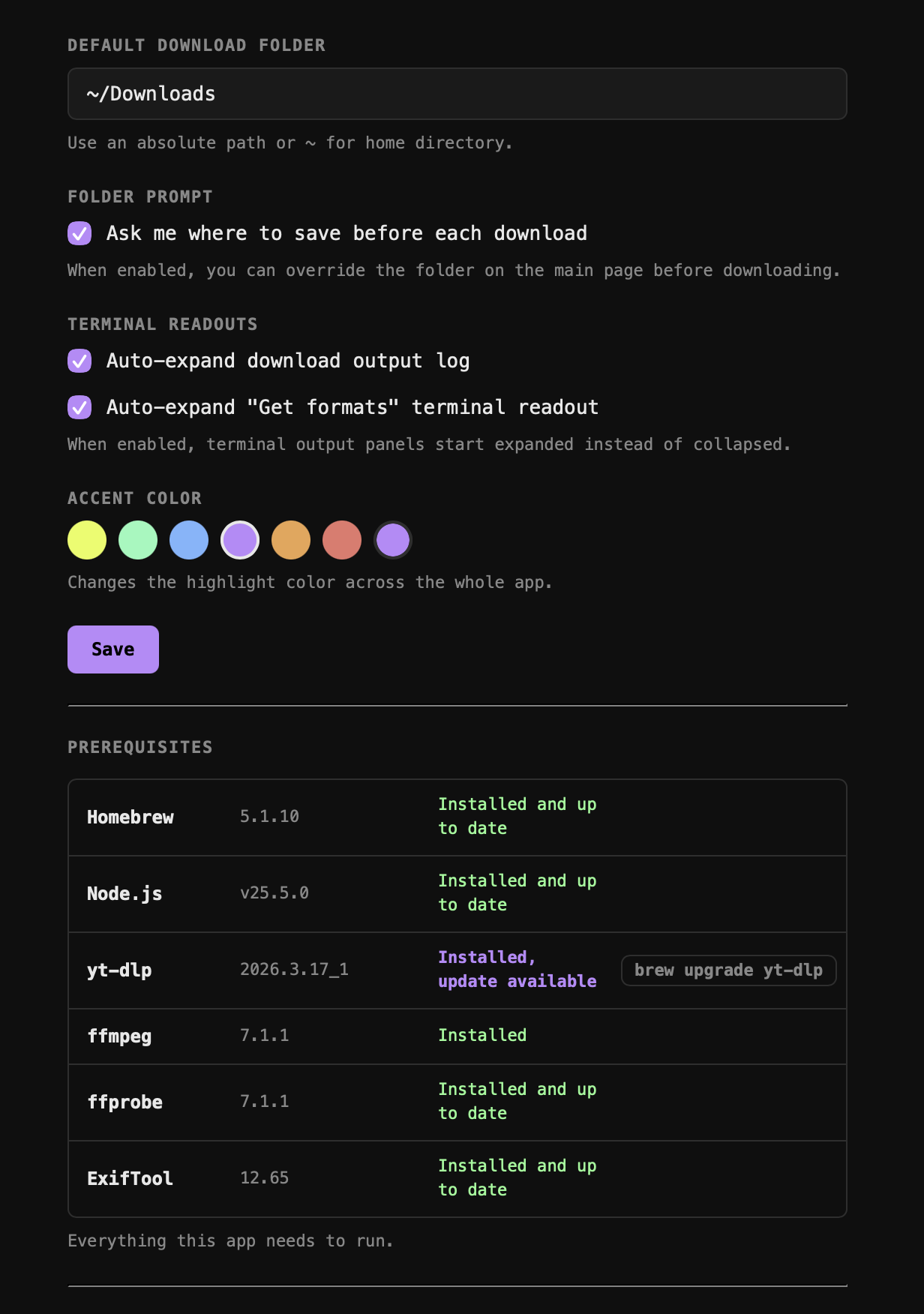Screen dimensions: 924x1314
Task: Focus the default download folder field
Action: click(457, 94)
